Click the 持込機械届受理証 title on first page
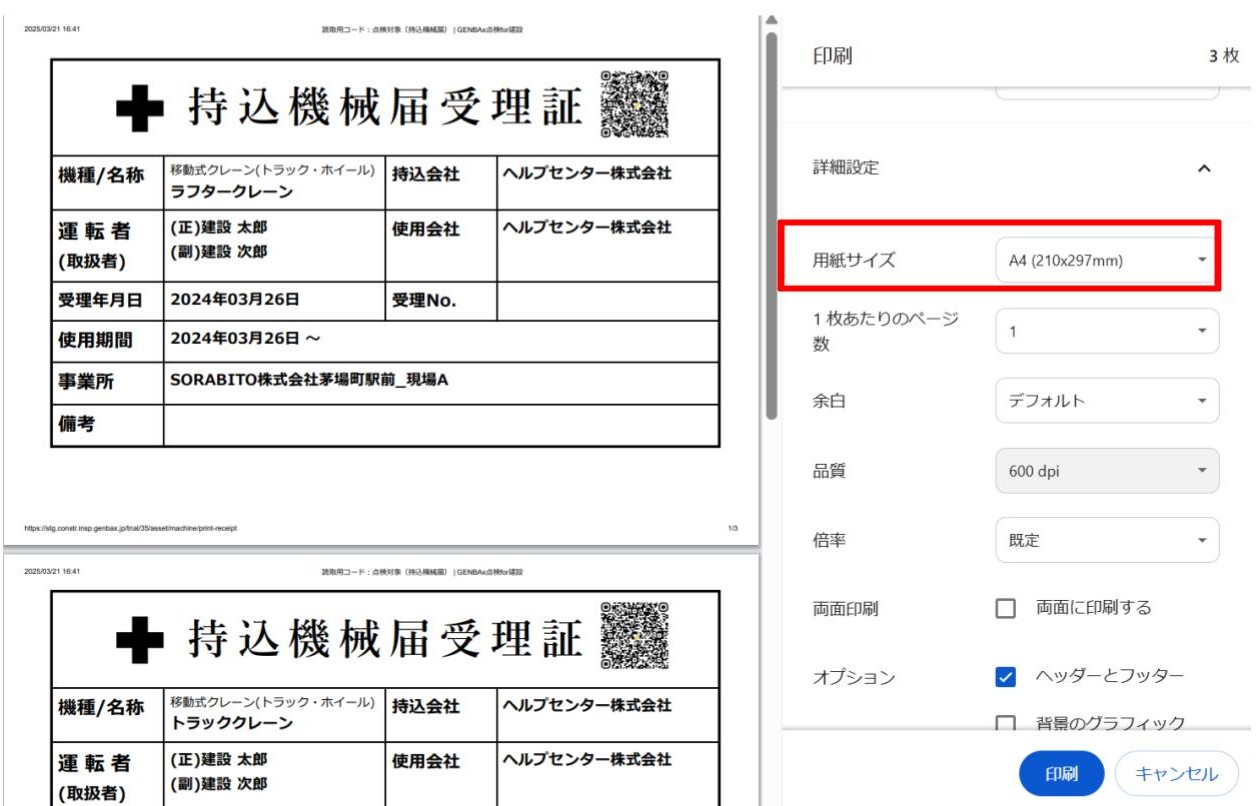Screen dimensions: 1258x806 pos(385,108)
